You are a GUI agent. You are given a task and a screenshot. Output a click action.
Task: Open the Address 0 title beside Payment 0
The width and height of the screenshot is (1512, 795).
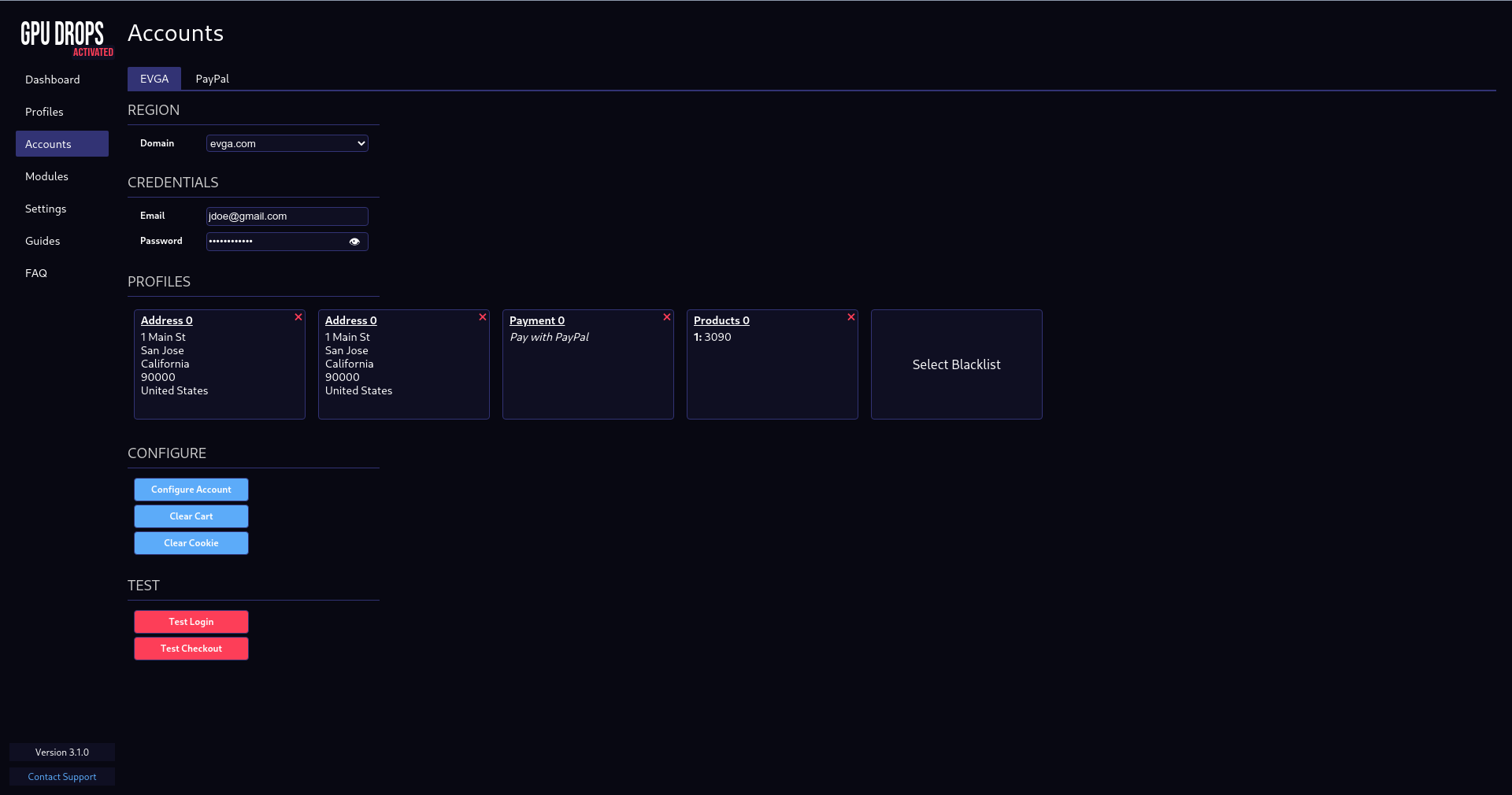pyautogui.click(x=351, y=320)
